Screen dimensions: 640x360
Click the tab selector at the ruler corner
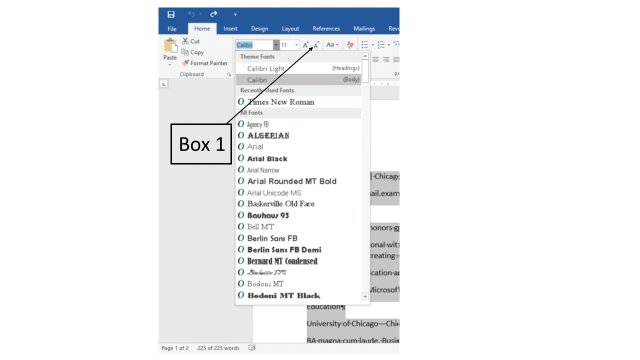pos(164,84)
